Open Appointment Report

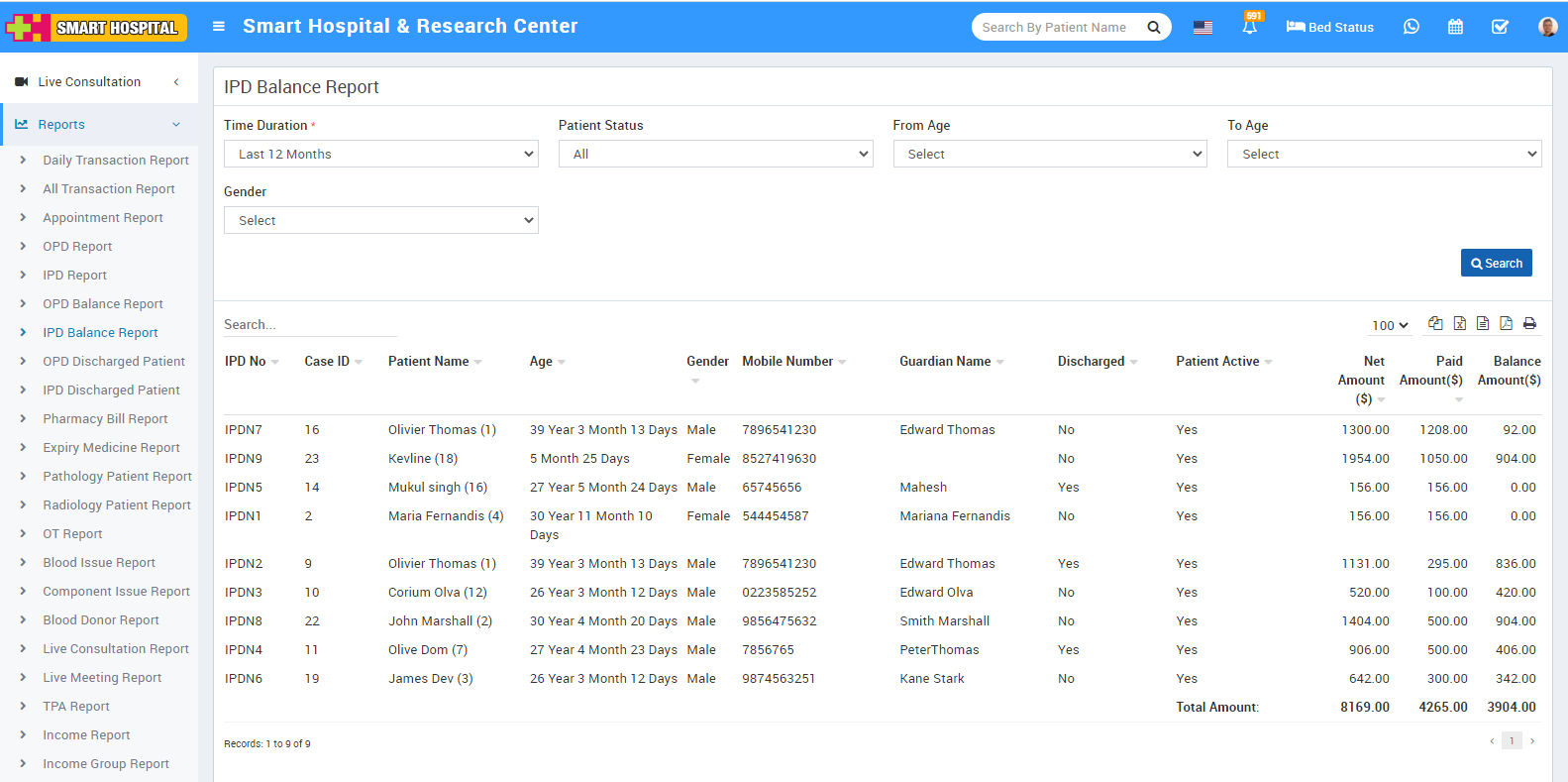coord(103,218)
